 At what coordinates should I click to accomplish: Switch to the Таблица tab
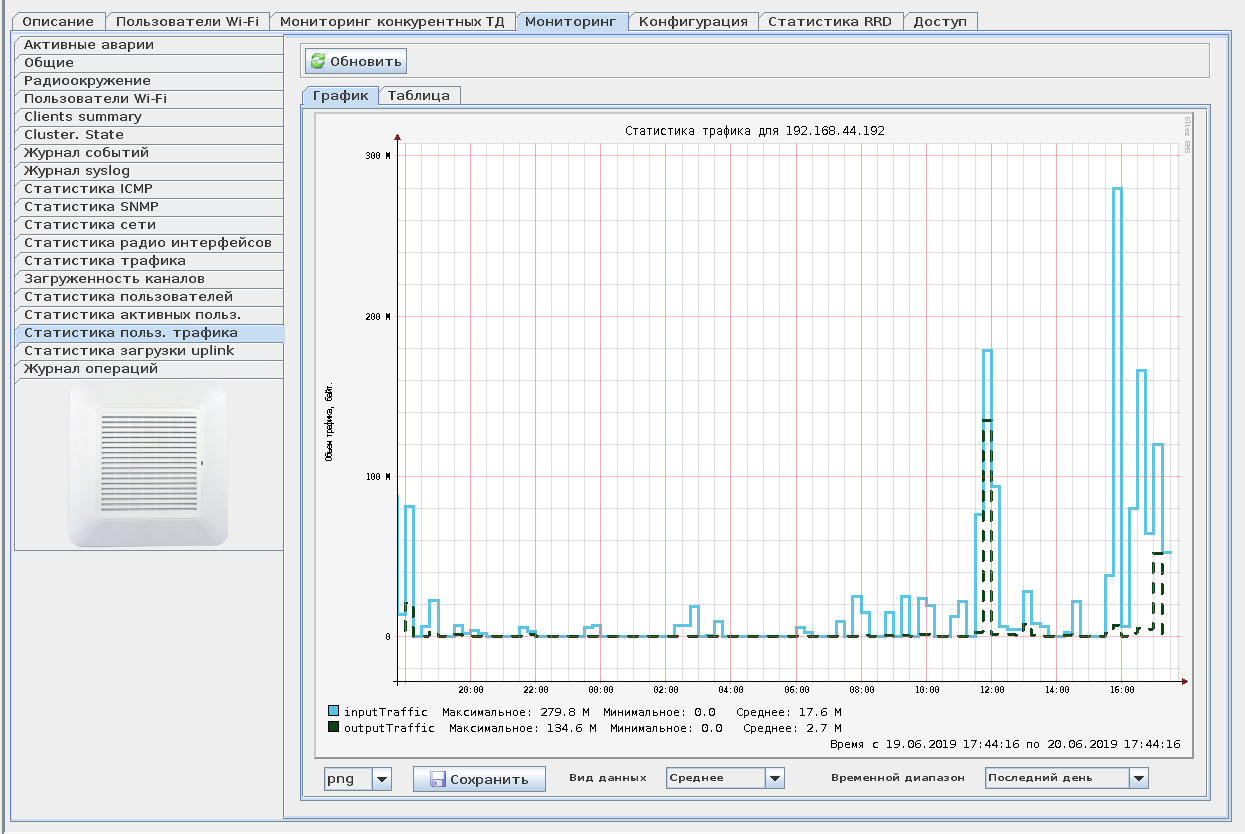tap(419, 96)
